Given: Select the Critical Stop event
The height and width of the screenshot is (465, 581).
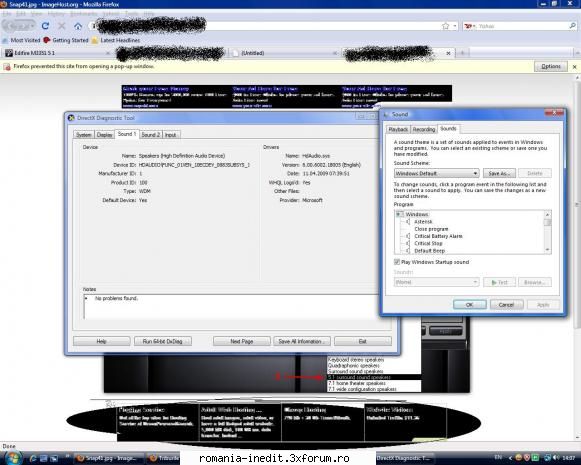Looking at the screenshot, I should (x=428, y=243).
